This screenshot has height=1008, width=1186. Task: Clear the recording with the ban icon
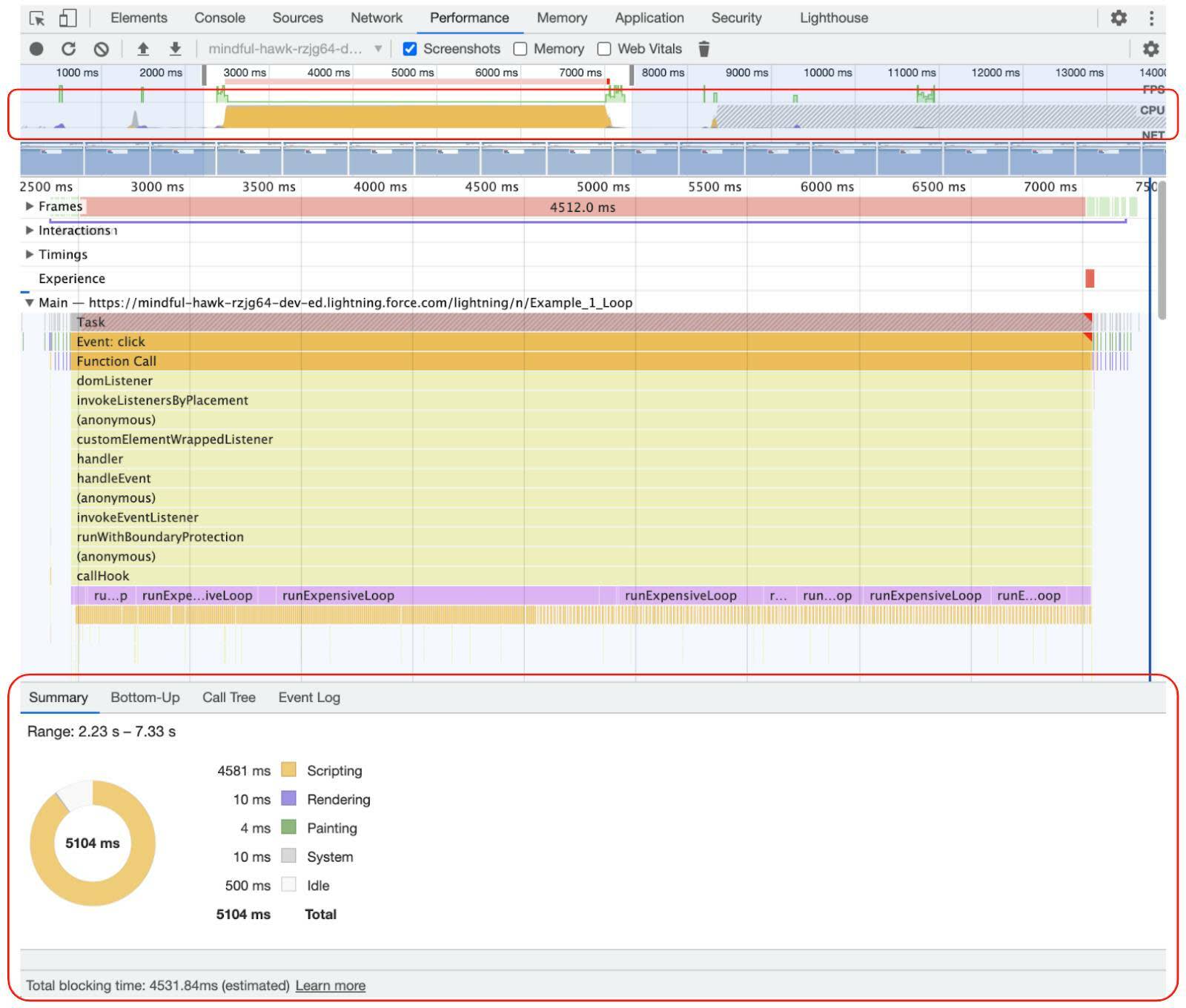coord(102,49)
